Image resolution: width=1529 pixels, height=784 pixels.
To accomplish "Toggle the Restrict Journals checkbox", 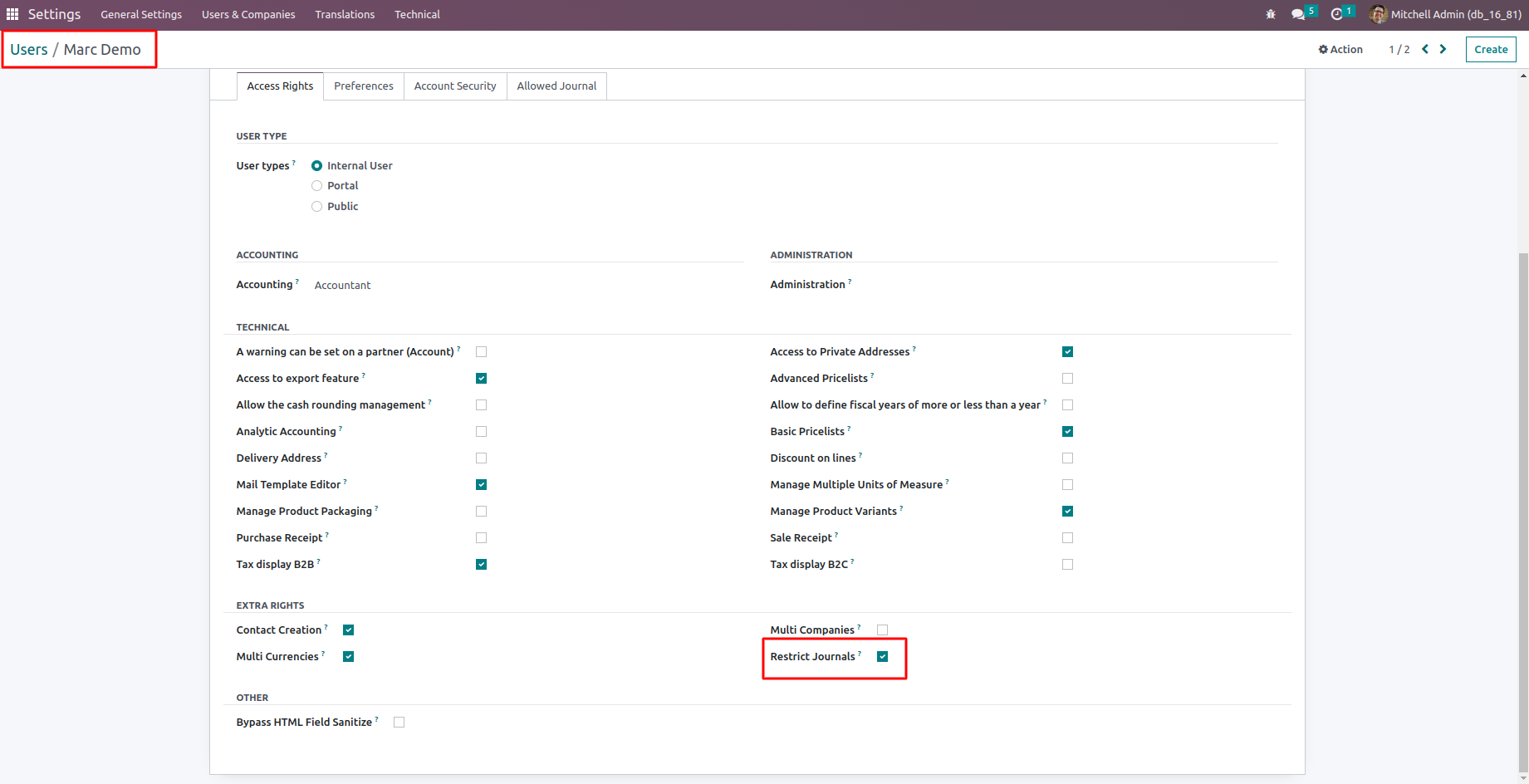I will pyautogui.click(x=883, y=657).
